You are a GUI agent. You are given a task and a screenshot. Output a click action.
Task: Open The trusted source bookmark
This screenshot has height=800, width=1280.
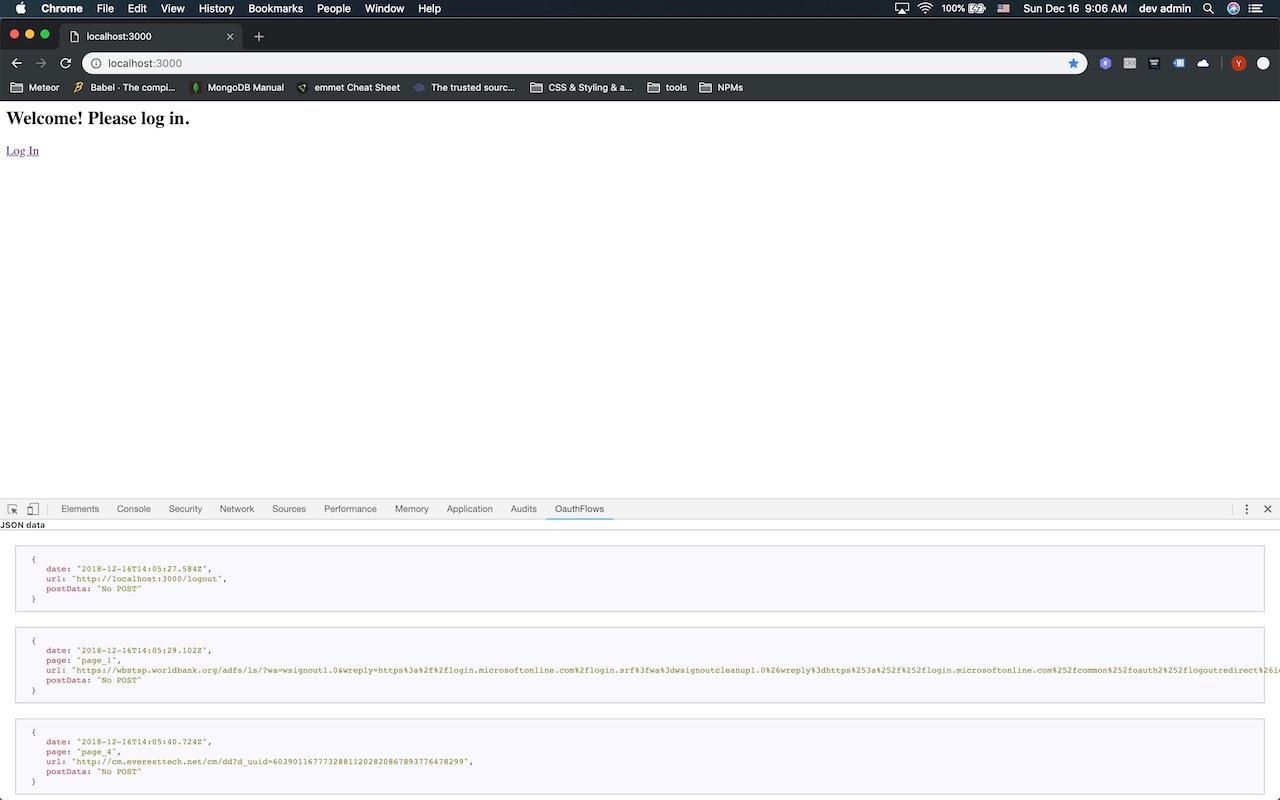click(x=464, y=87)
